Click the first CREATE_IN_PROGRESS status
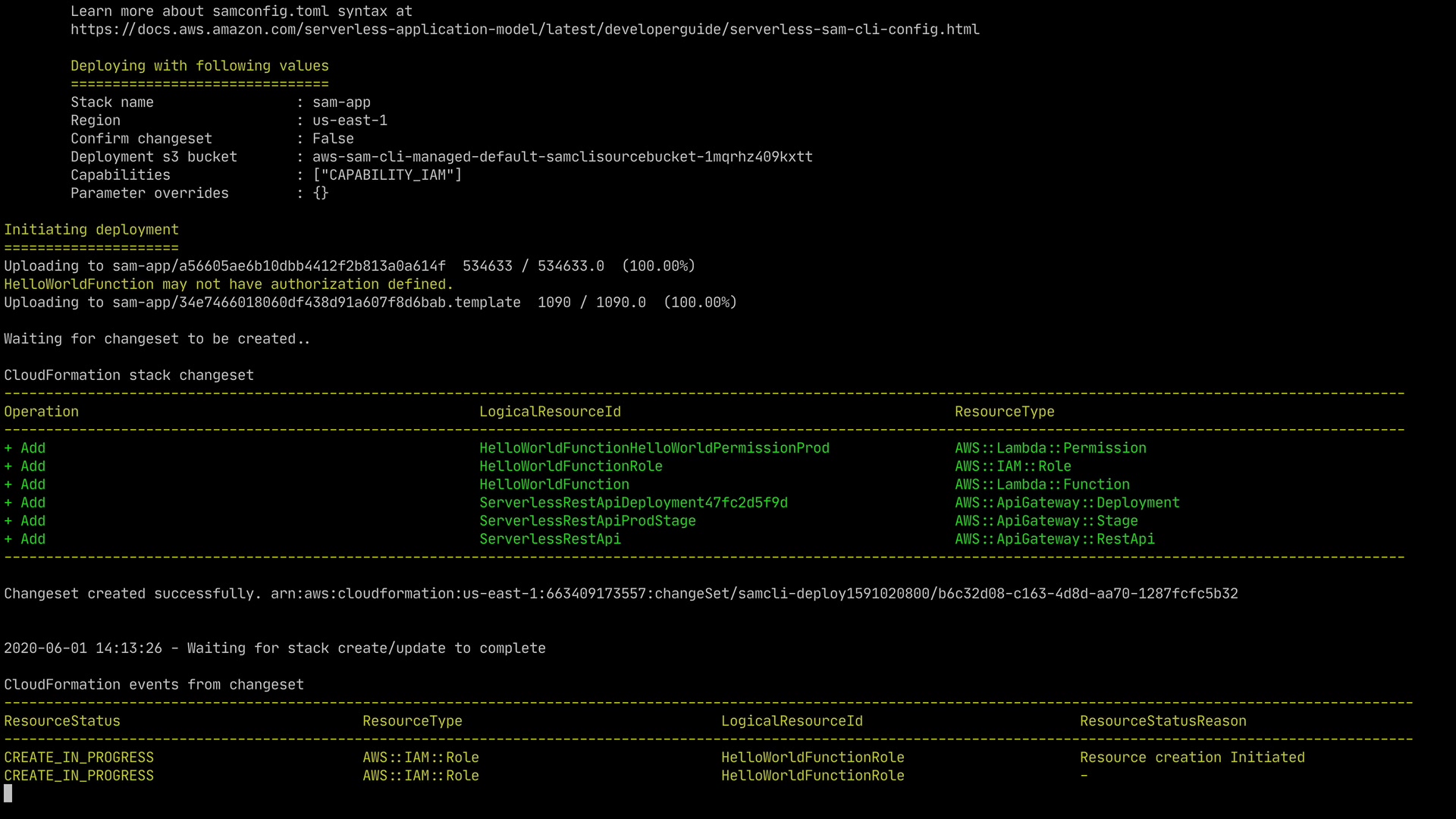The width and height of the screenshot is (1456, 819). tap(79, 758)
